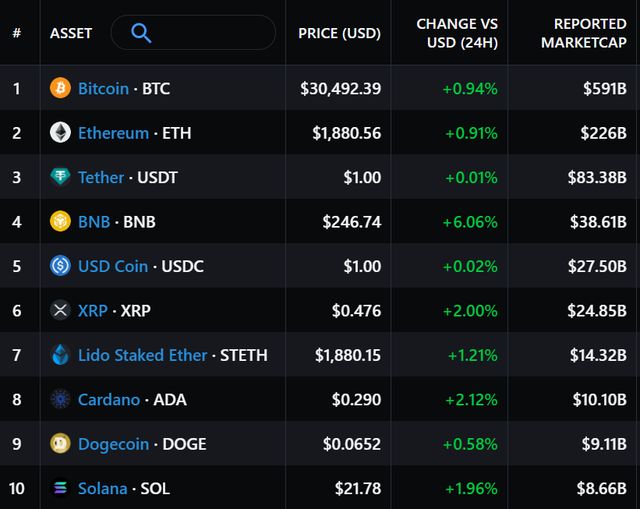Screen dimensions: 640x509
Task: Open the Lido Staked Ether link
Action: tap(143, 355)
